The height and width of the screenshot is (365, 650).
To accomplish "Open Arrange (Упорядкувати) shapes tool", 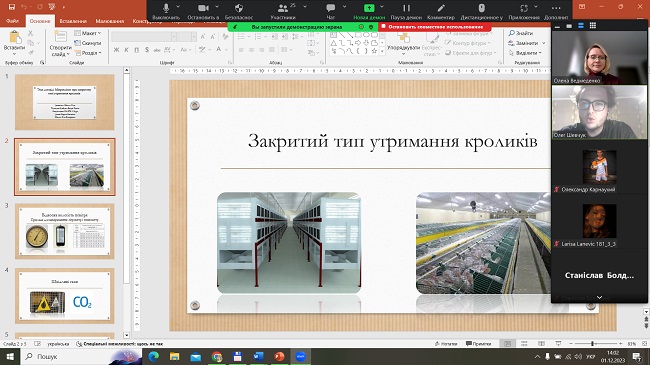I will click(x=403, y=43).
